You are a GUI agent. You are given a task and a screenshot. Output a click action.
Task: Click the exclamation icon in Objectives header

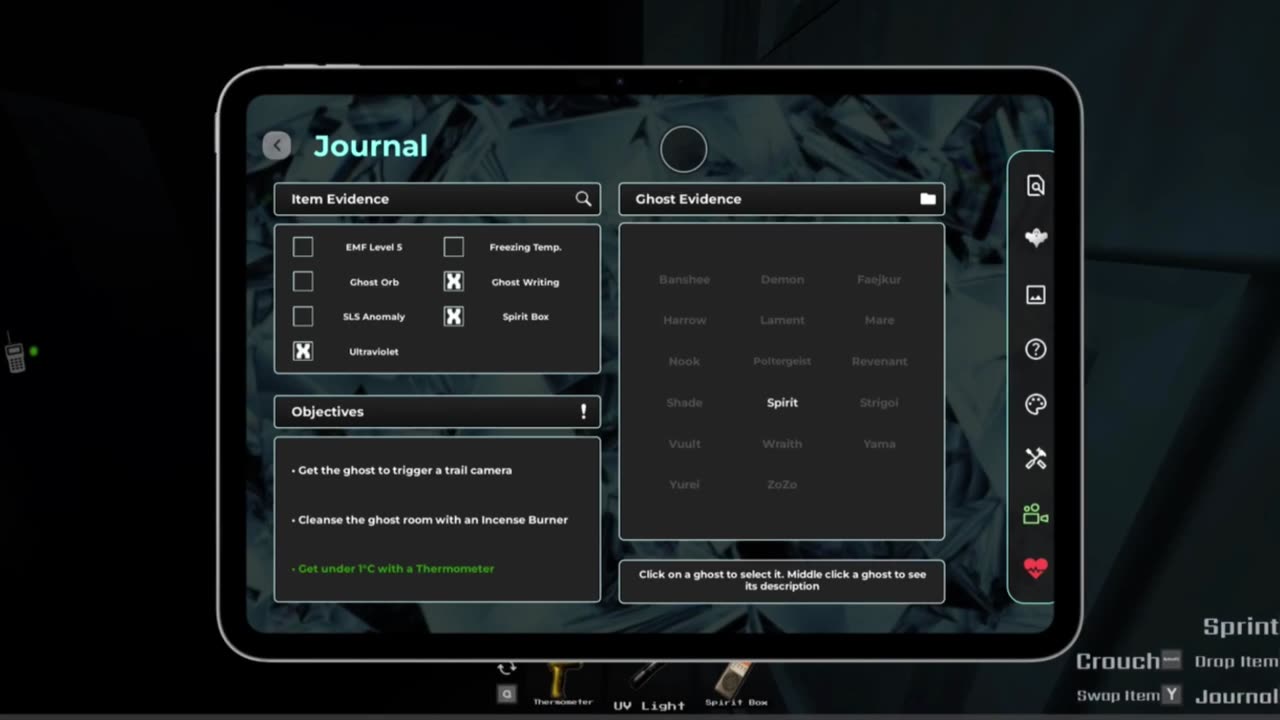pos(583,411)
